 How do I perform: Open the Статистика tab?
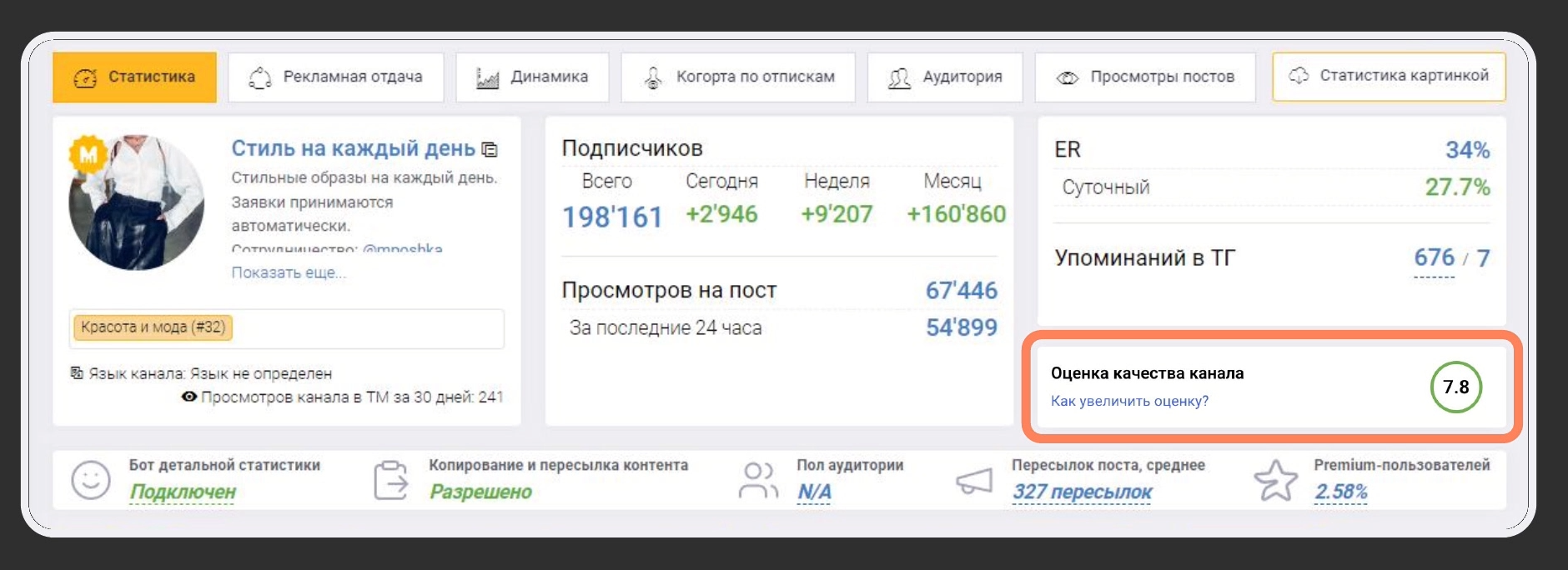pos(134,77)
